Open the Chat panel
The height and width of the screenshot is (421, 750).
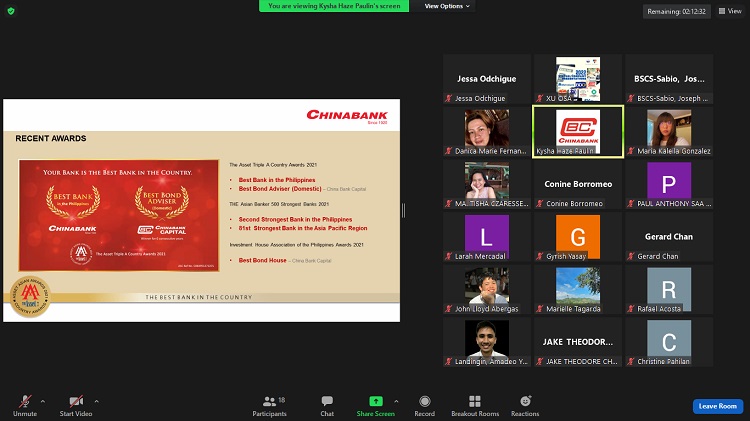tap(327, 406)
